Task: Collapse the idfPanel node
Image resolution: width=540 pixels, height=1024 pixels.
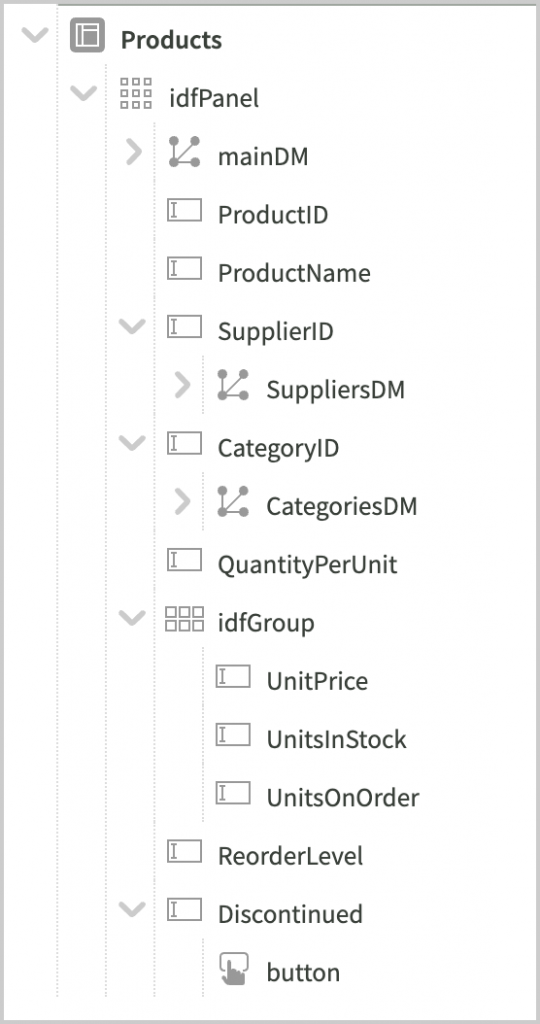Action: coord(84,93)
